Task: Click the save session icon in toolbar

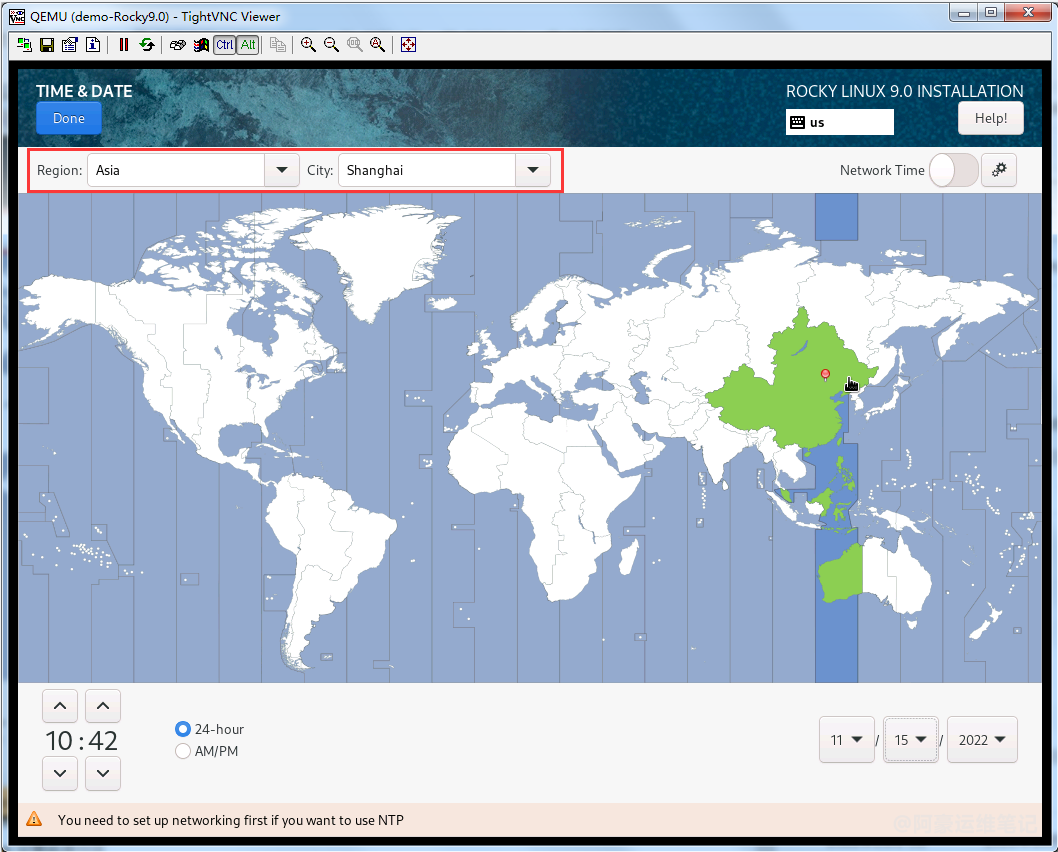Action: (x=46, y=45)
